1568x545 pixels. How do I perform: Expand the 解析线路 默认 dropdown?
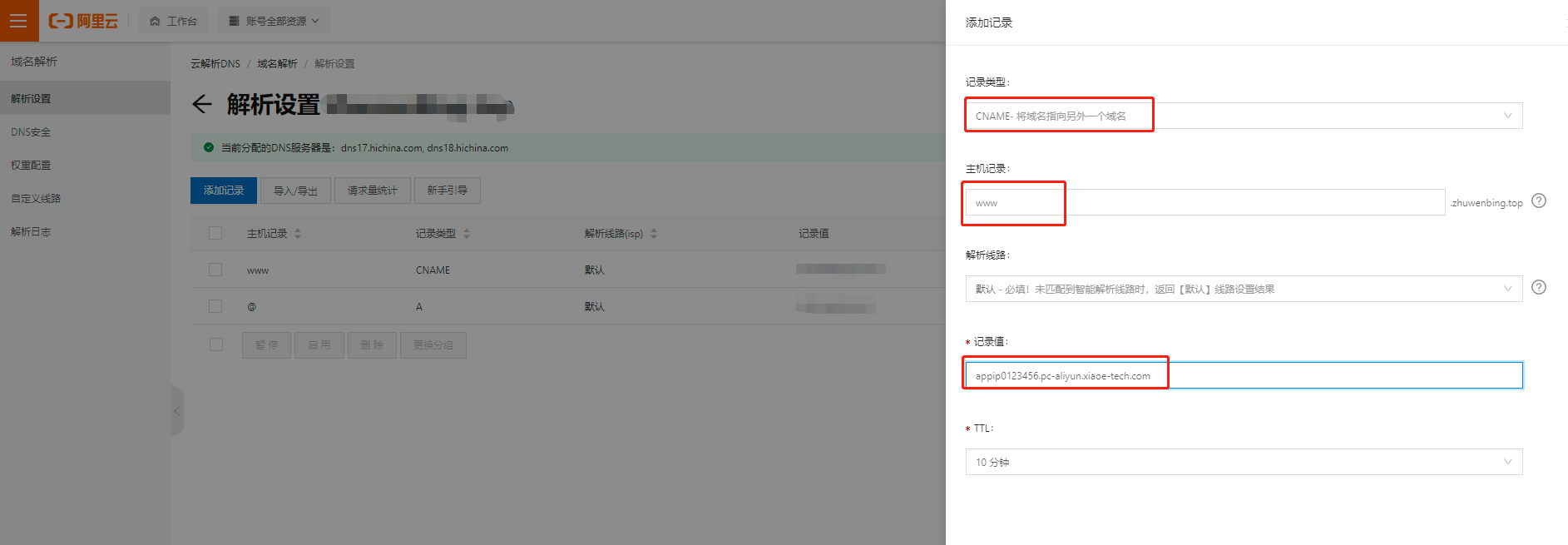point(1244,289)
